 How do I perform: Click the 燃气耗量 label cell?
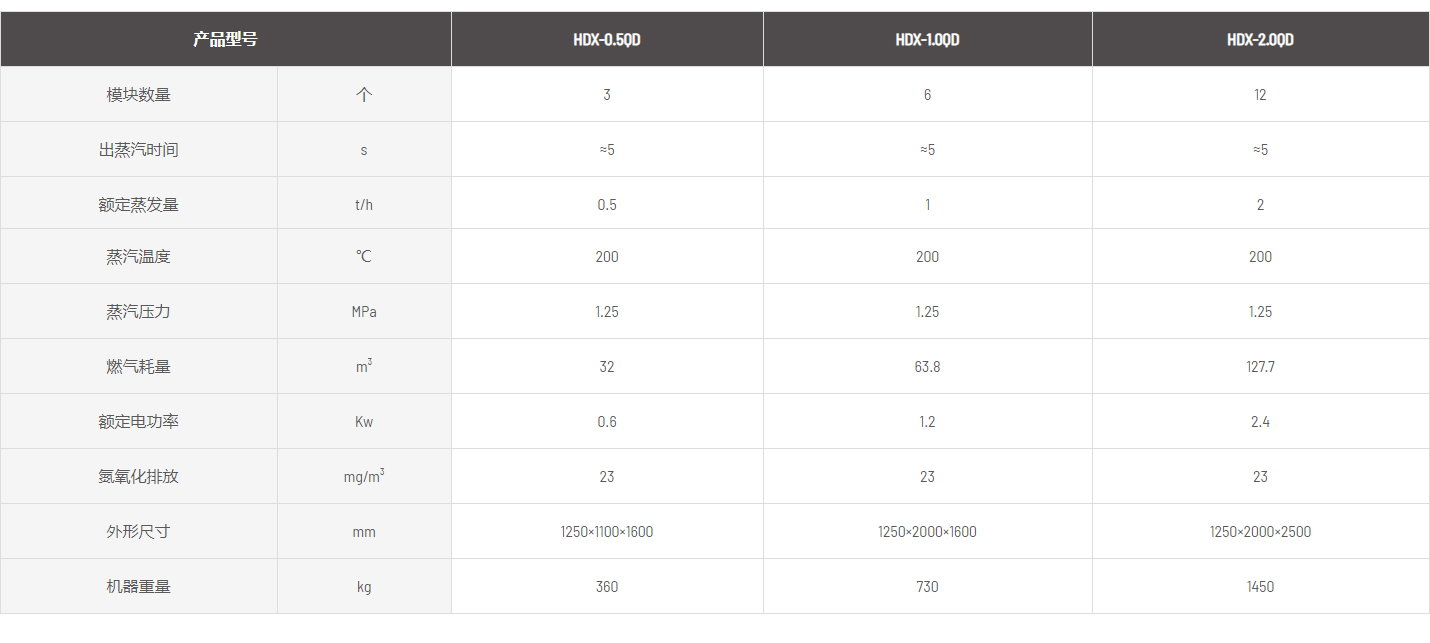point(139,367)
